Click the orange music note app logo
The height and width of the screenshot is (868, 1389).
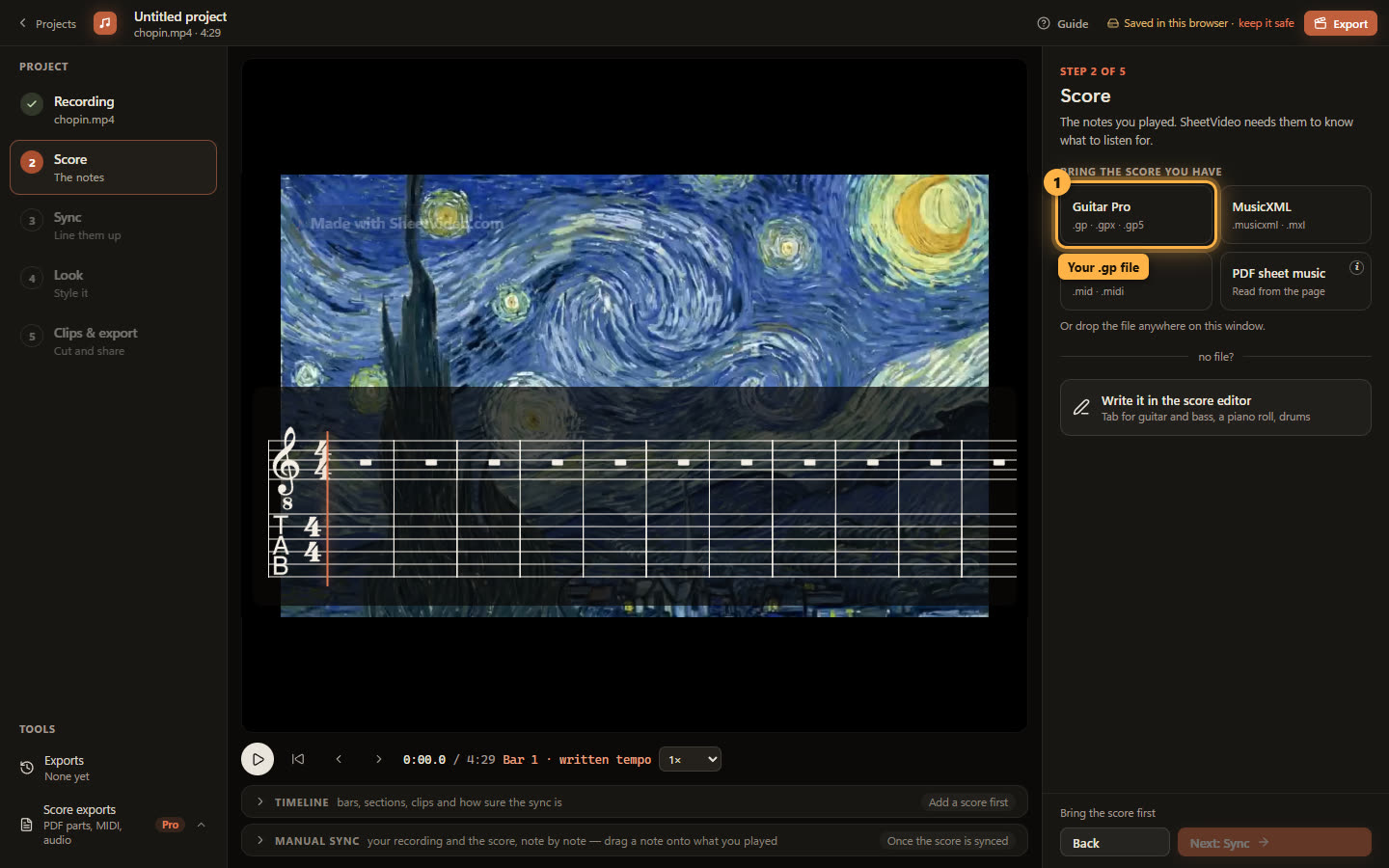(105, 23)
